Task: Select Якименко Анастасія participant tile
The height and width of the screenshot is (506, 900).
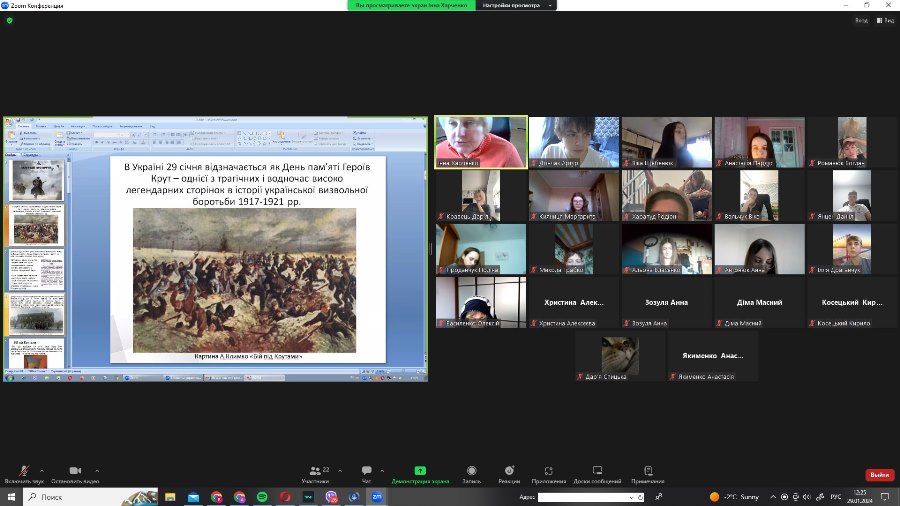Action: (x=713, y=356)
